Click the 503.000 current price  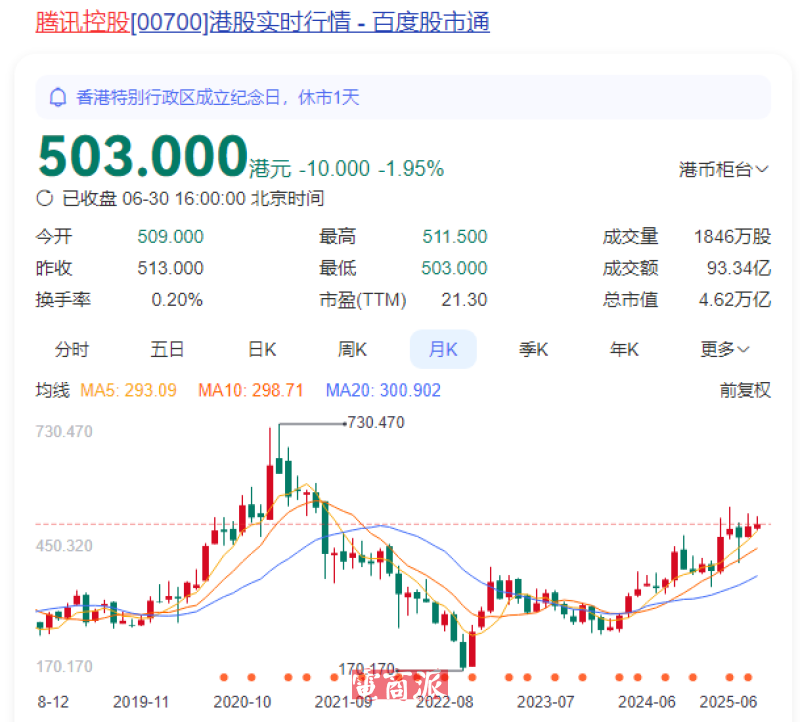[x=143, y=156]
